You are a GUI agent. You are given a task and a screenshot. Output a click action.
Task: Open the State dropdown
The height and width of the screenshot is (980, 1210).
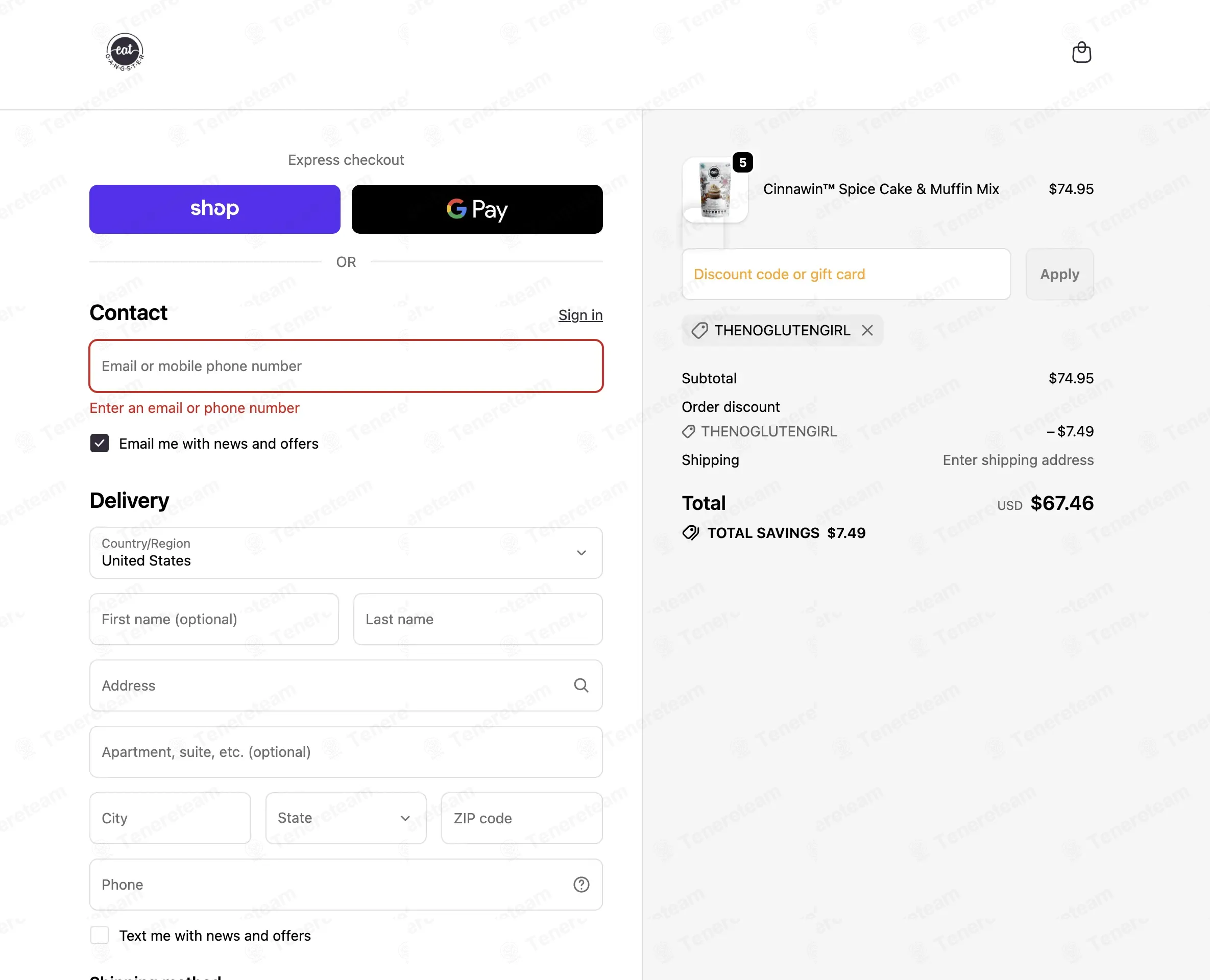coord(346,818)
